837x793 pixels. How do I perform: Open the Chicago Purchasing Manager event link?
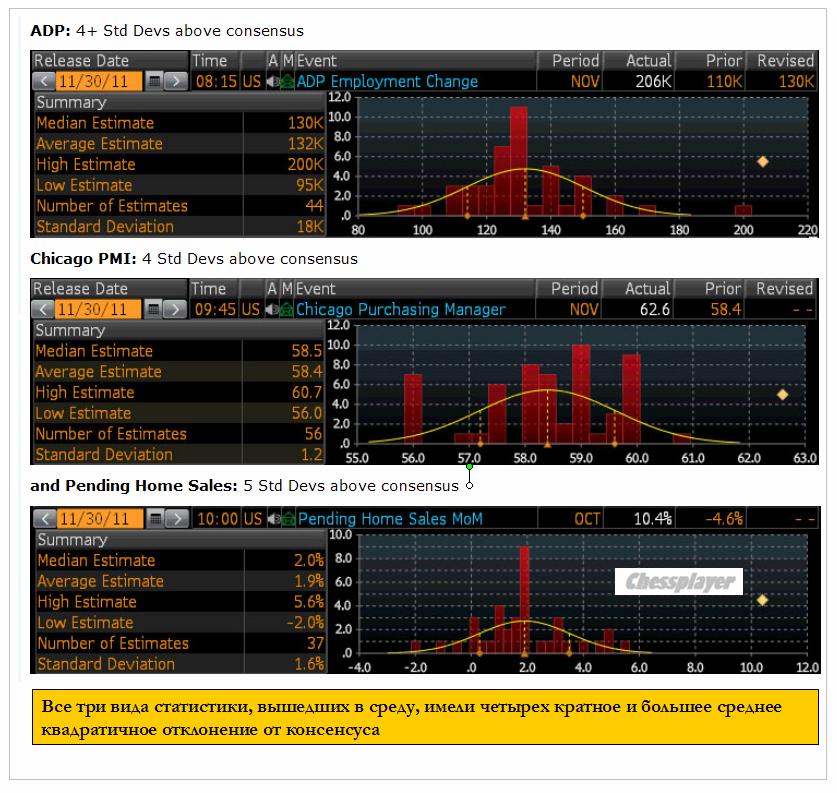[x=400, y=309]
